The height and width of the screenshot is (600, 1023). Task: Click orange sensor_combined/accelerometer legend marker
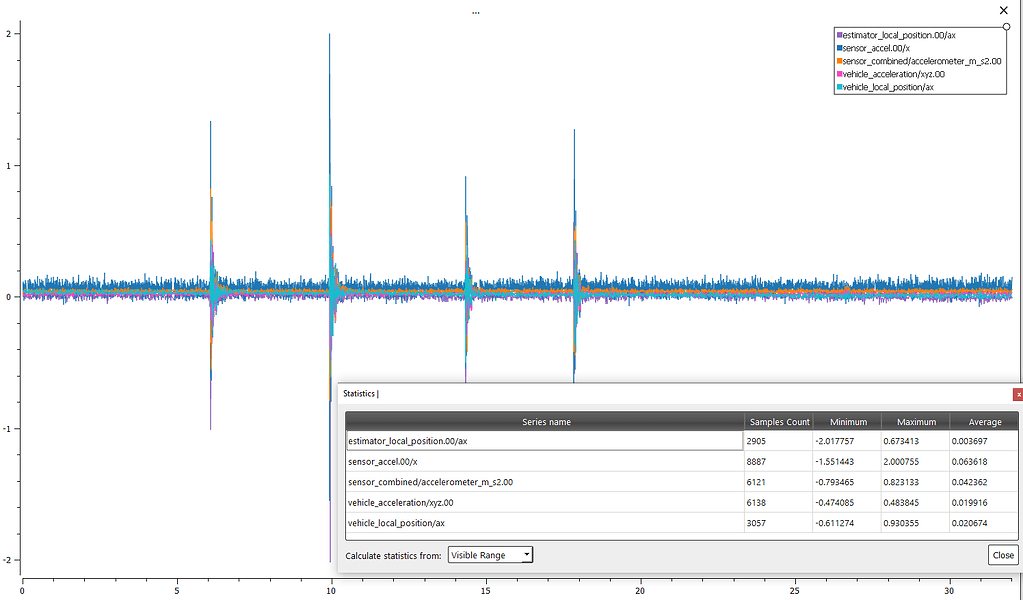tap(840, 60)
